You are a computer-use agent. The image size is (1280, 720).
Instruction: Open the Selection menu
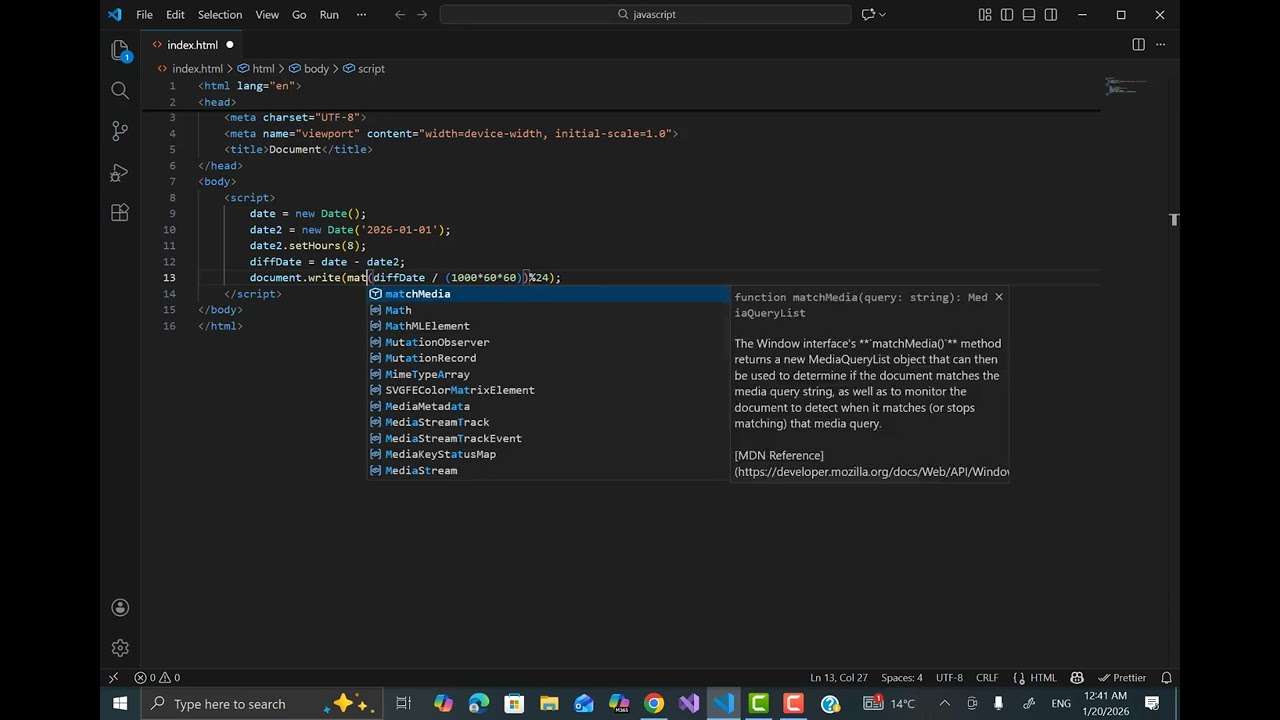point(220,14)
